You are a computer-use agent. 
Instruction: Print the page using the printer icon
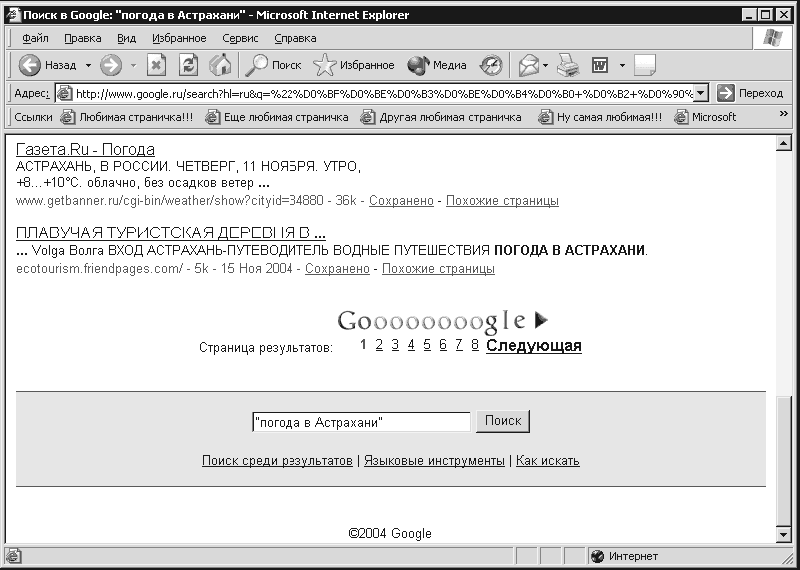click(567, 65)
